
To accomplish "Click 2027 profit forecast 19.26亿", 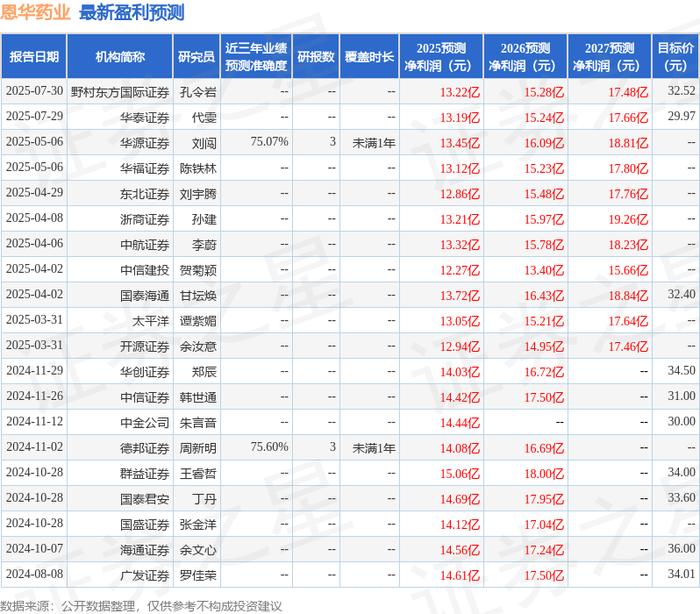I will pos(628,220).
